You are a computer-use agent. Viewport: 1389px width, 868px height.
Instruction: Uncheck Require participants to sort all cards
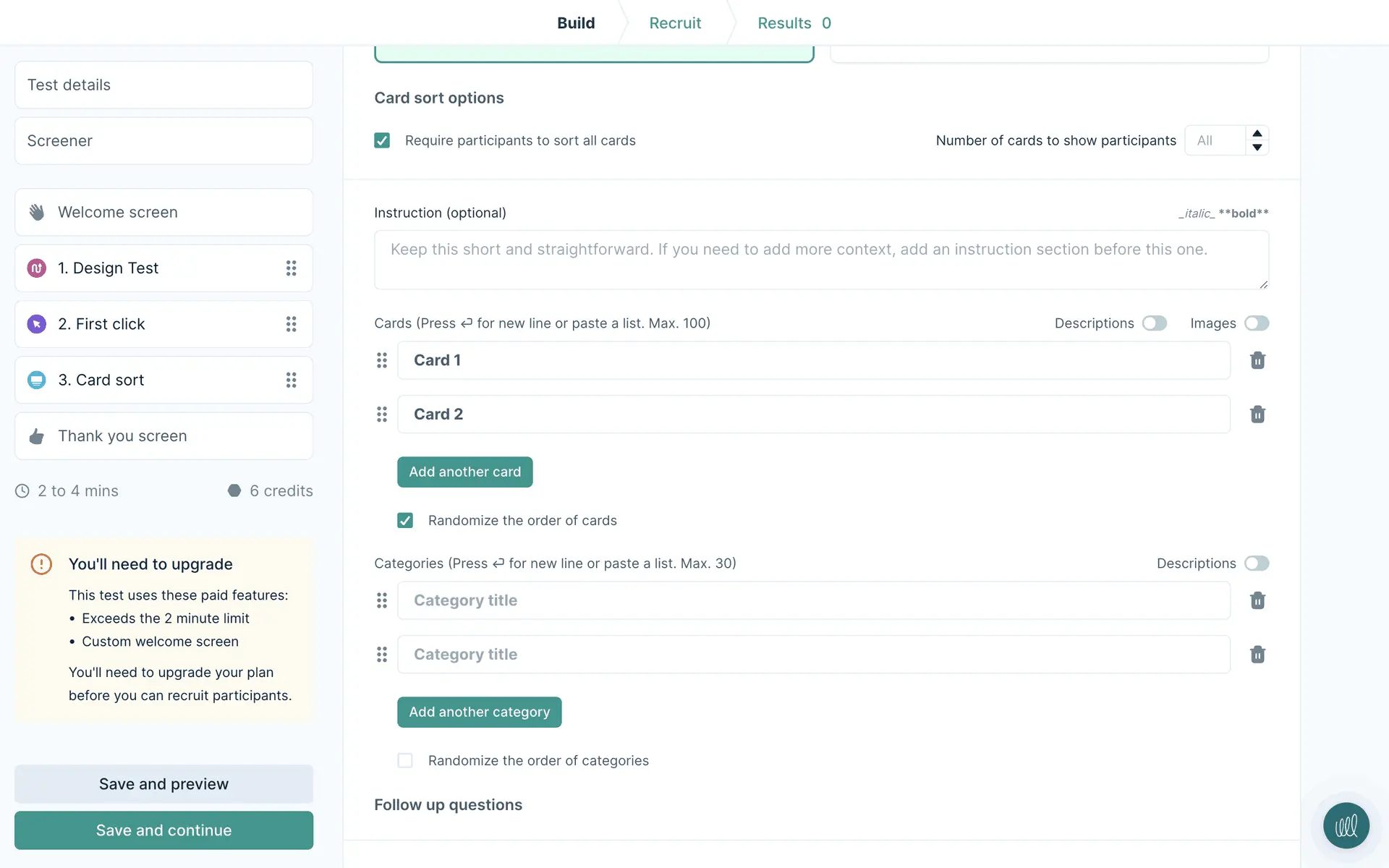pyautogui.click(x=382, y=140)
